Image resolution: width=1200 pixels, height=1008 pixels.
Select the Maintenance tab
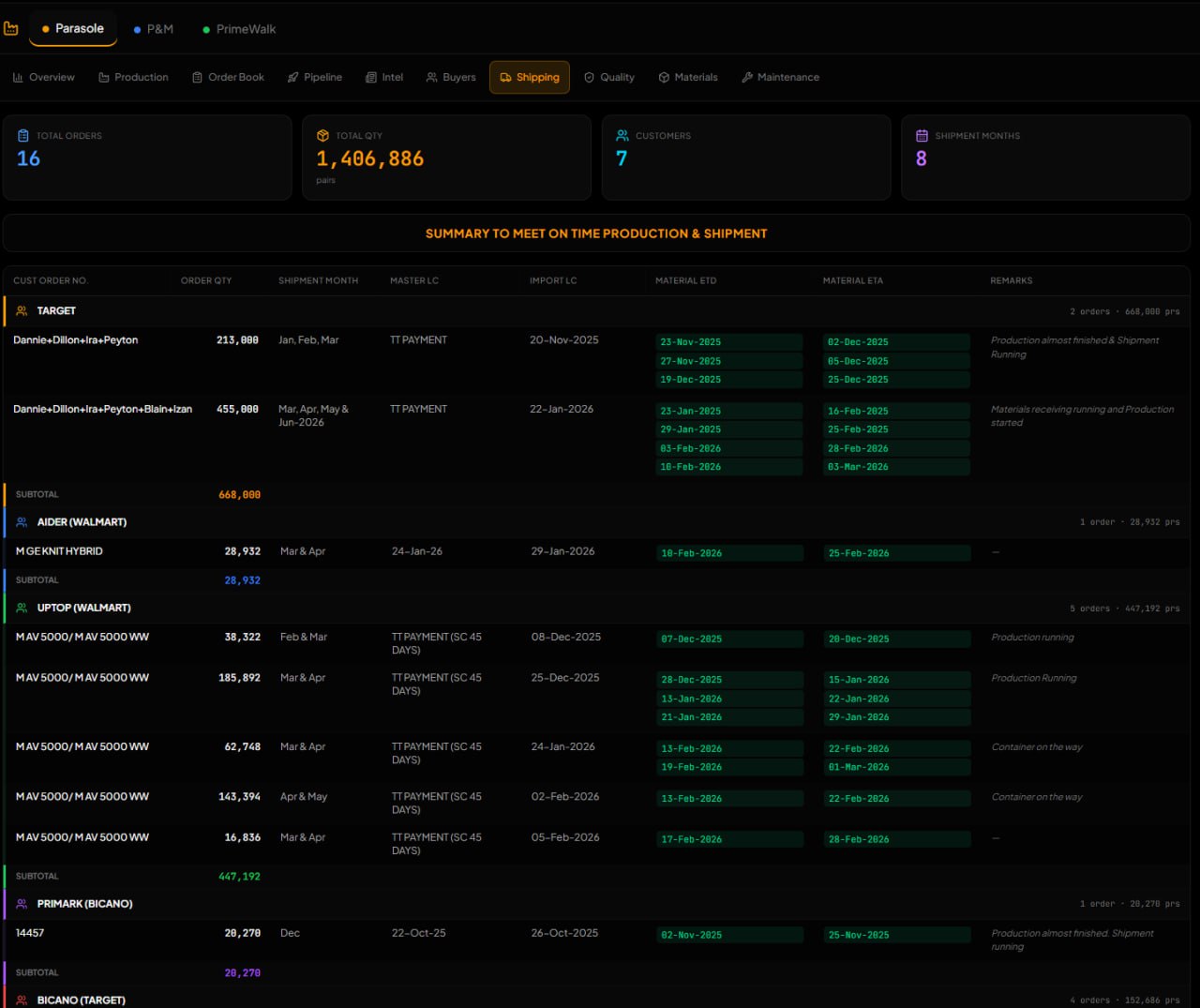(x=780, y=78)
